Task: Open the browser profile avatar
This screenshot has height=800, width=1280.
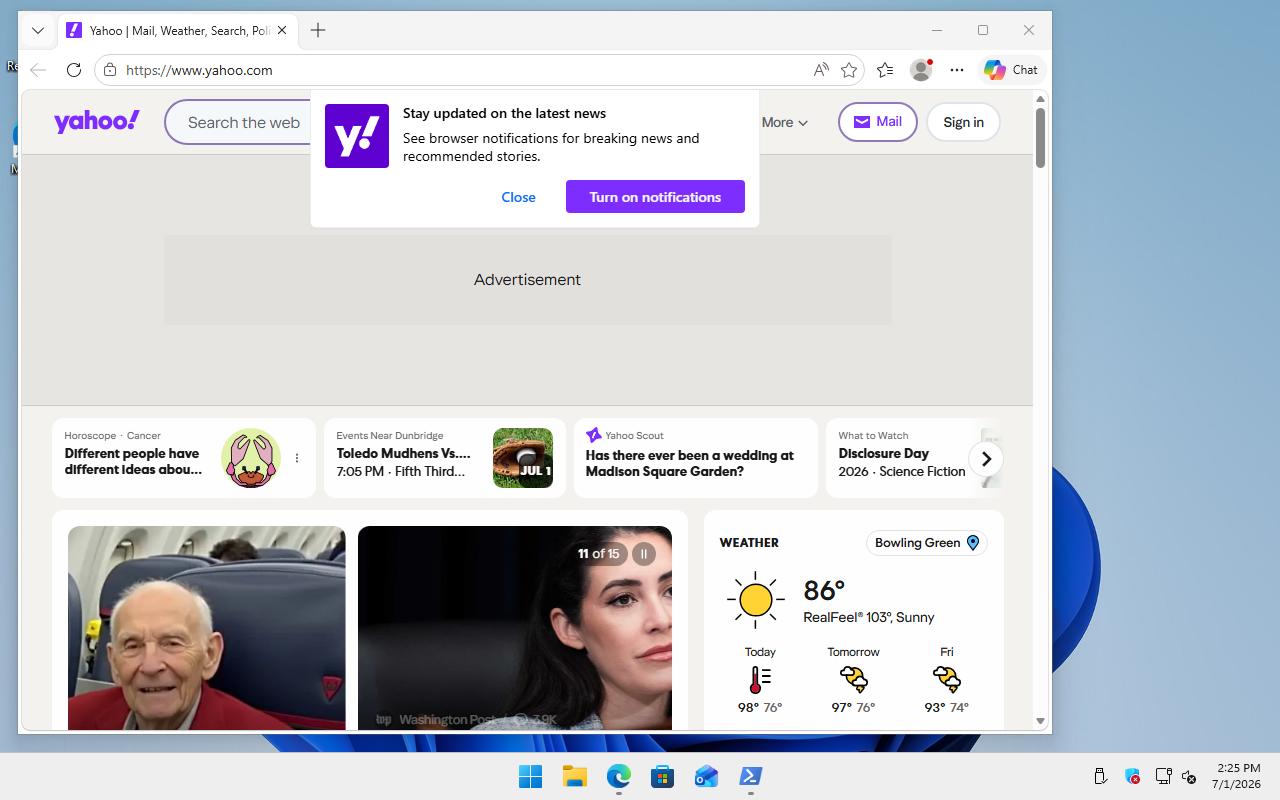Action: pos(921,69)
